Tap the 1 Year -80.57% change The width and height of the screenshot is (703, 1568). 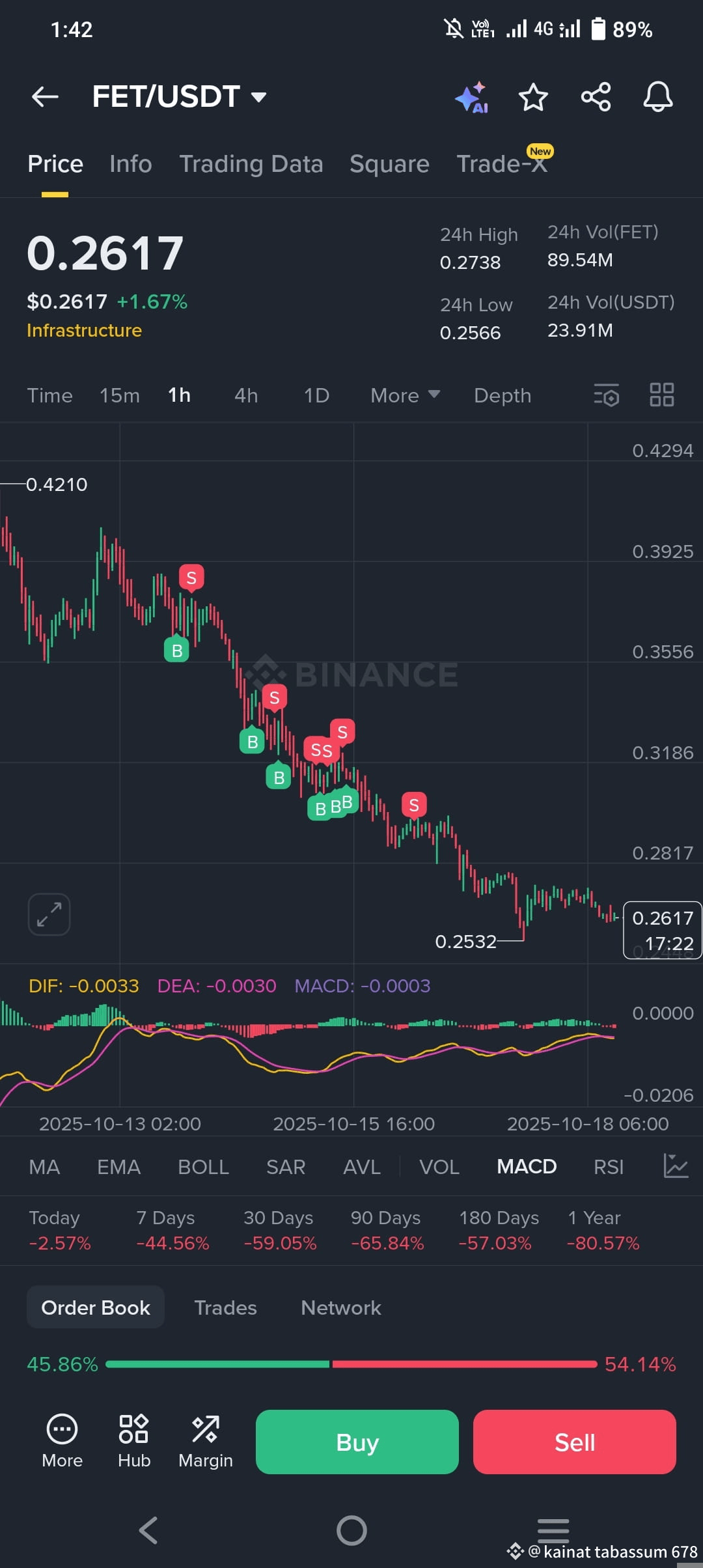pyautogui.click(x=603, y=1230)
